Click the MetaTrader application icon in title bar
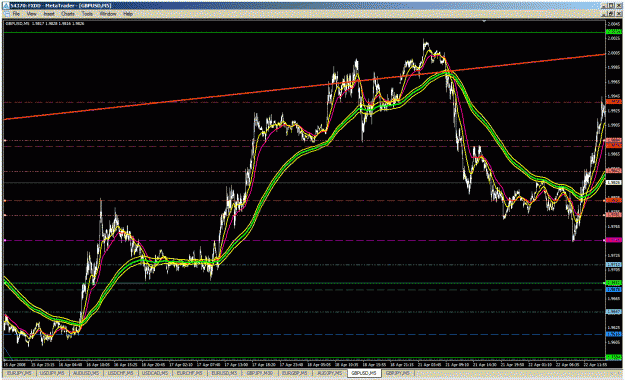 tap(6, 6)
